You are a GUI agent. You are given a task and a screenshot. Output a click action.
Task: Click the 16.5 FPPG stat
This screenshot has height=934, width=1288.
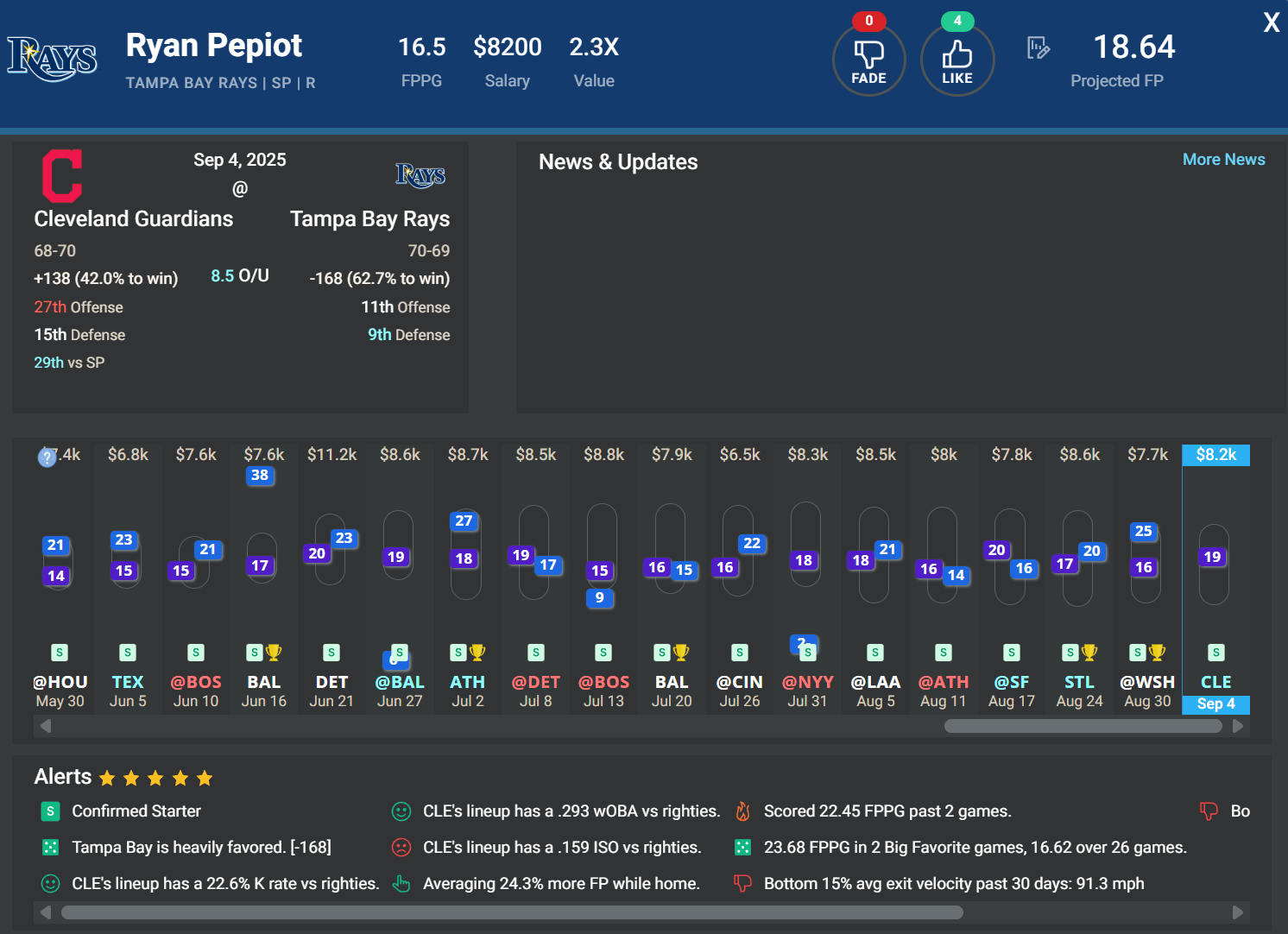click(421, 47)
